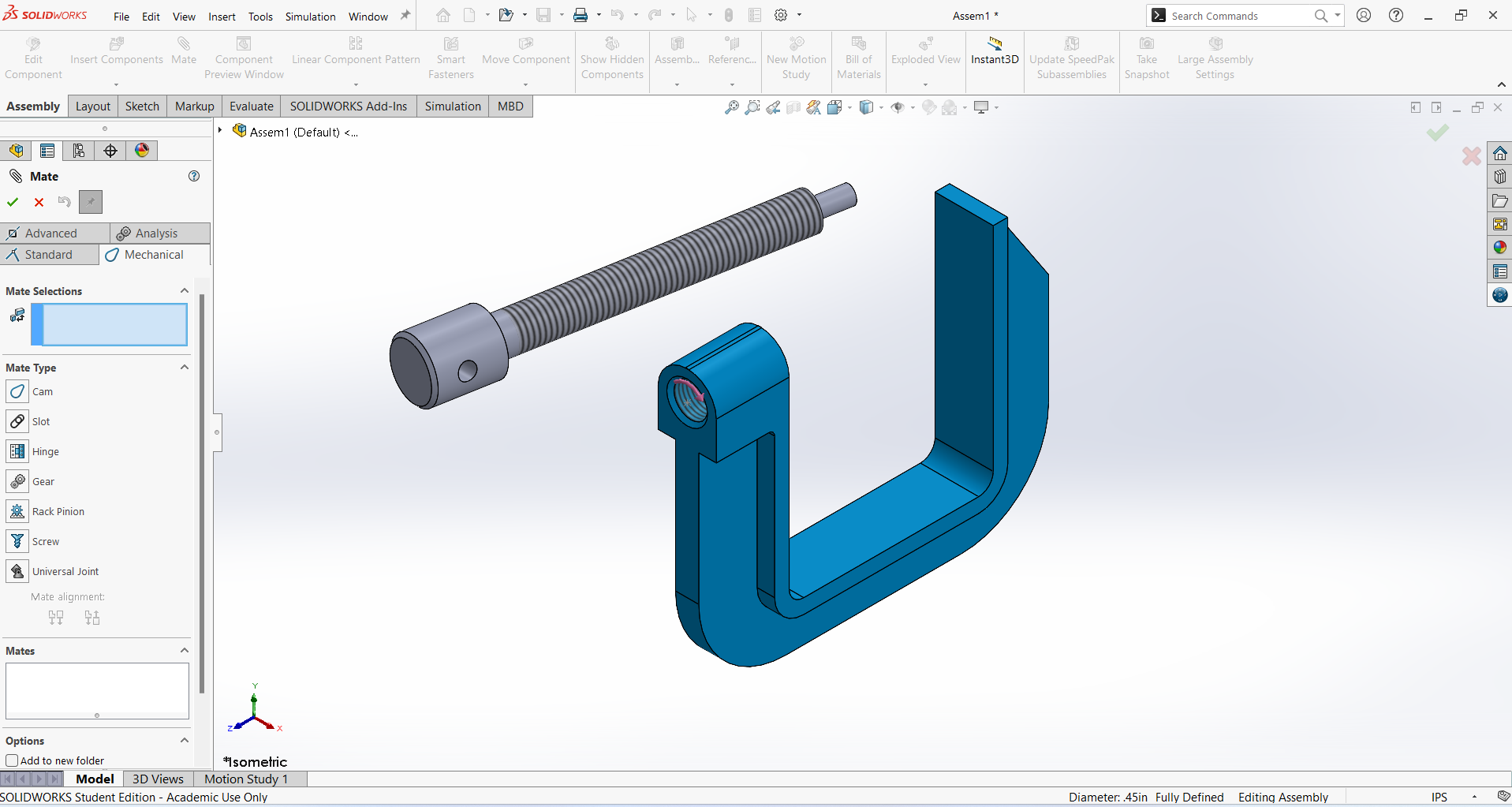Toggle the keep visible pin button
Viewport: 1512px width, 807px height.
tap(91, 202)
